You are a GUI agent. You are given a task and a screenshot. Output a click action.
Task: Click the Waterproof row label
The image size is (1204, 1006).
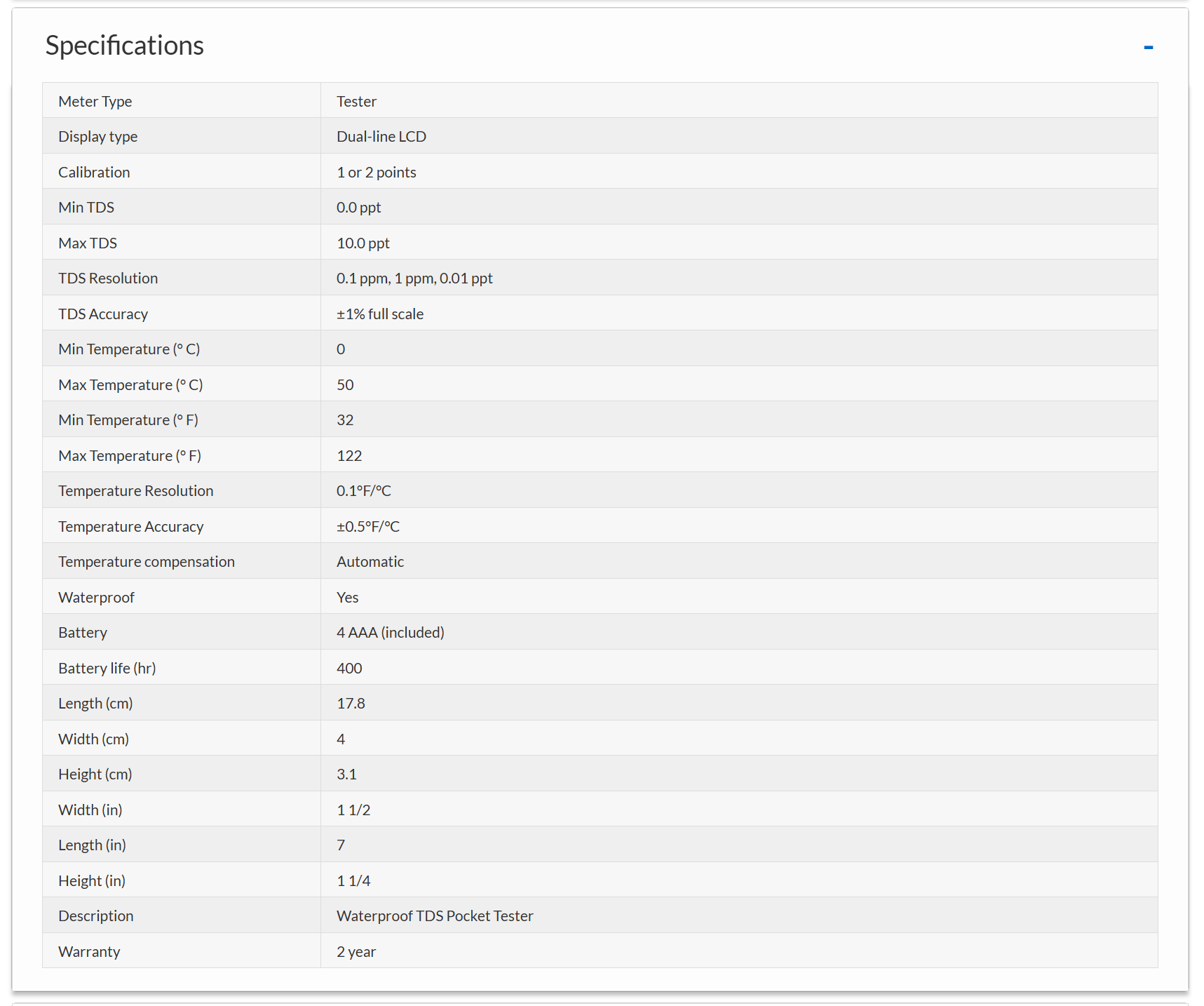click(96, 597)
